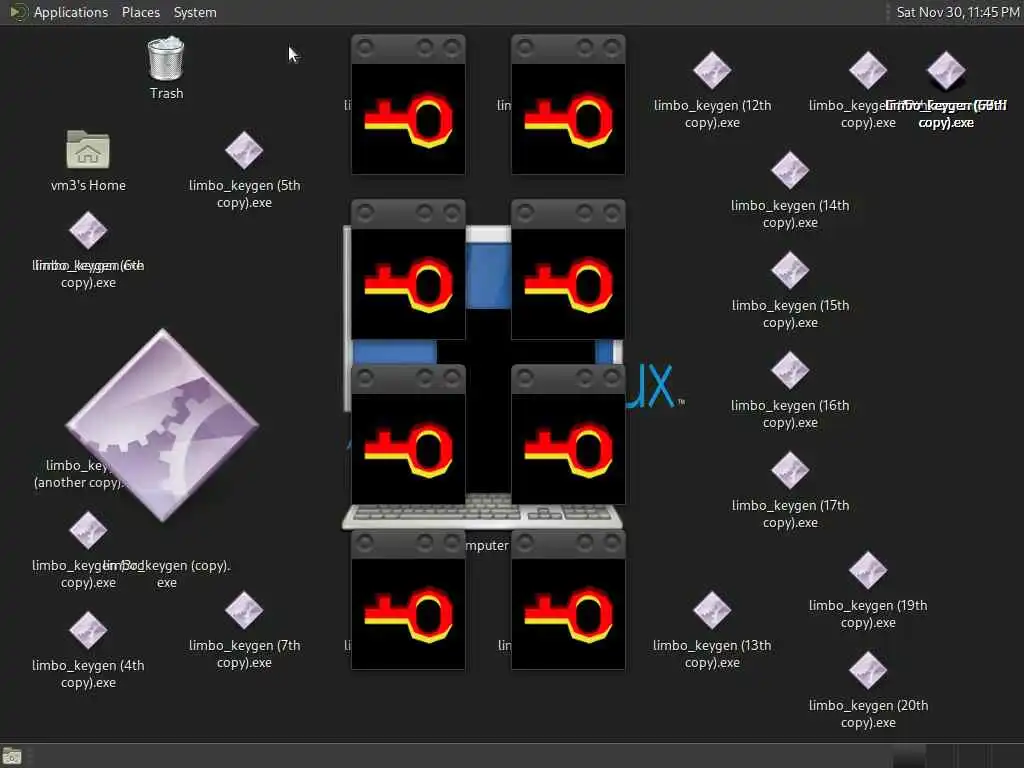This screenshot has height=768, width=1024.
Task: Select the limbo_keygen icon just below vm3's Home
Action: (x=88, y=230)
